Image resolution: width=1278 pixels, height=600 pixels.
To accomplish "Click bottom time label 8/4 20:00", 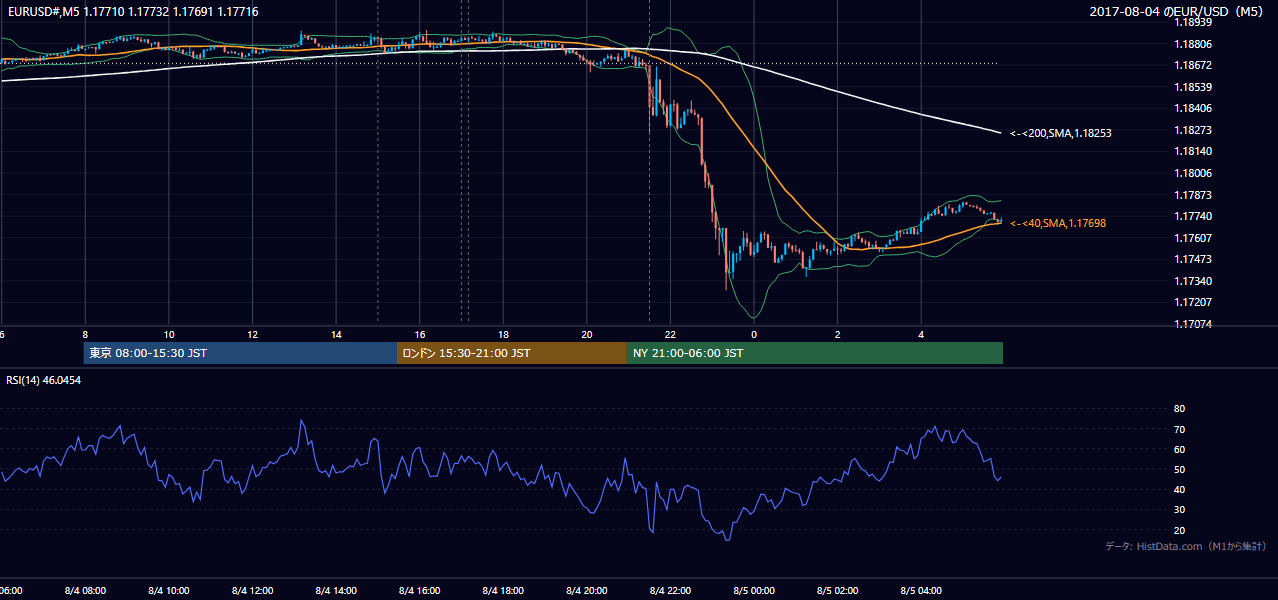I will (587, 591).
